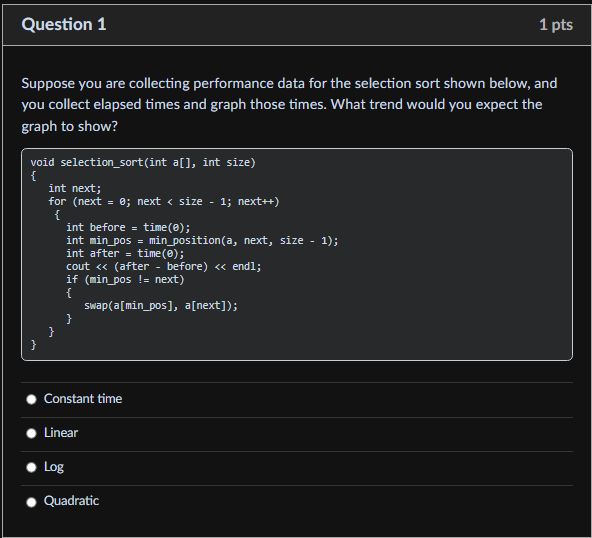Click the cout output code line

tap(163, 267)
